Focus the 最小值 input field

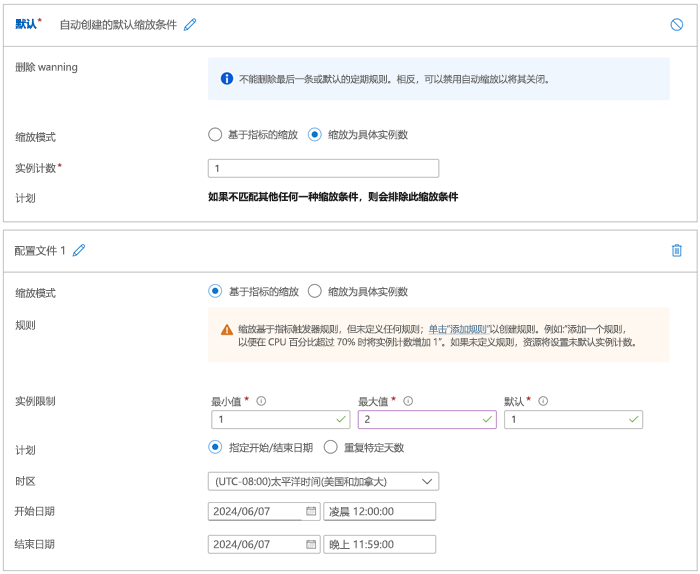281,419
